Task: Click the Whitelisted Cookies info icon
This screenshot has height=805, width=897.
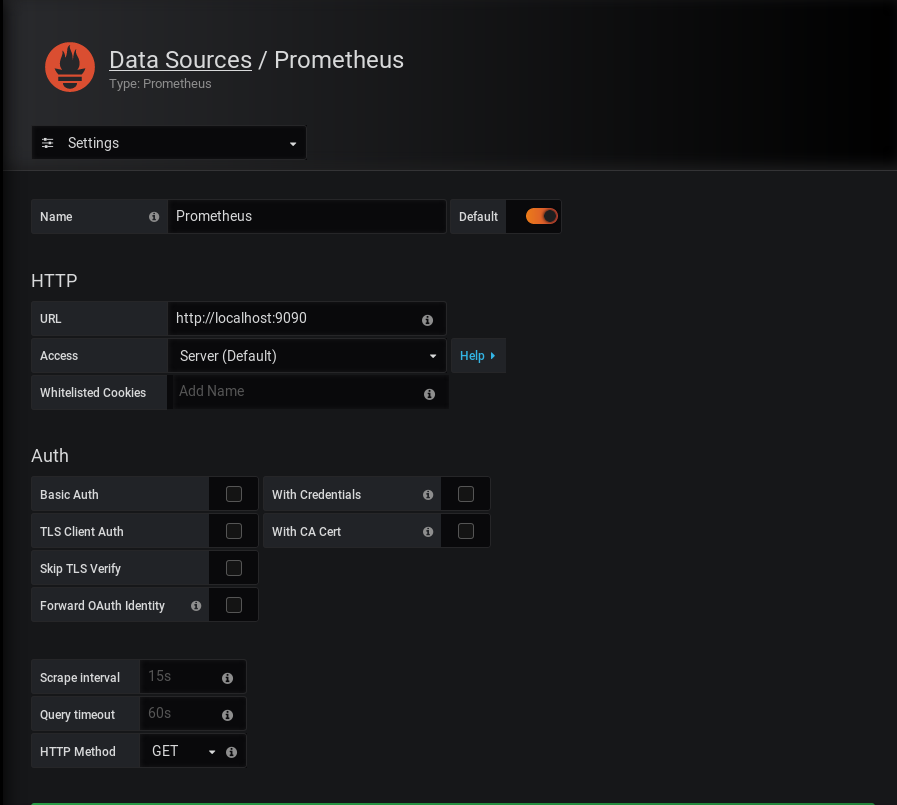Action: tap(430, 394)
